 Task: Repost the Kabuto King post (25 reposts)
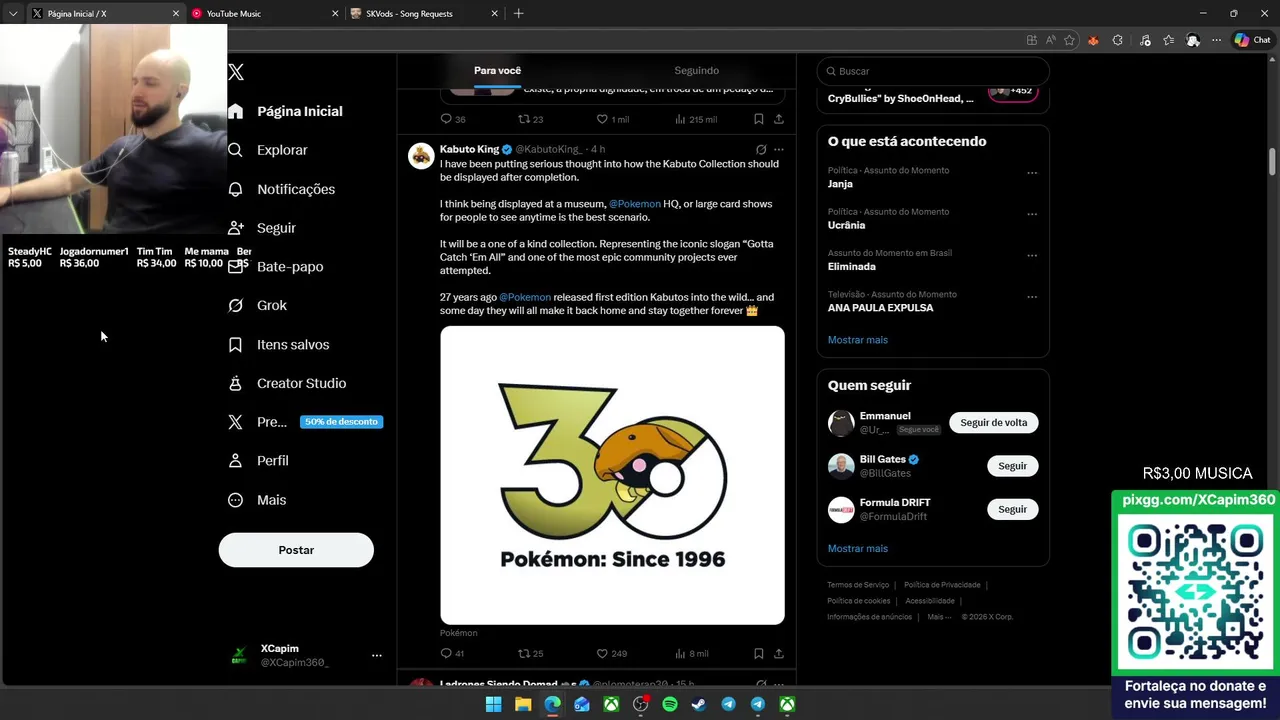(530, 654)
